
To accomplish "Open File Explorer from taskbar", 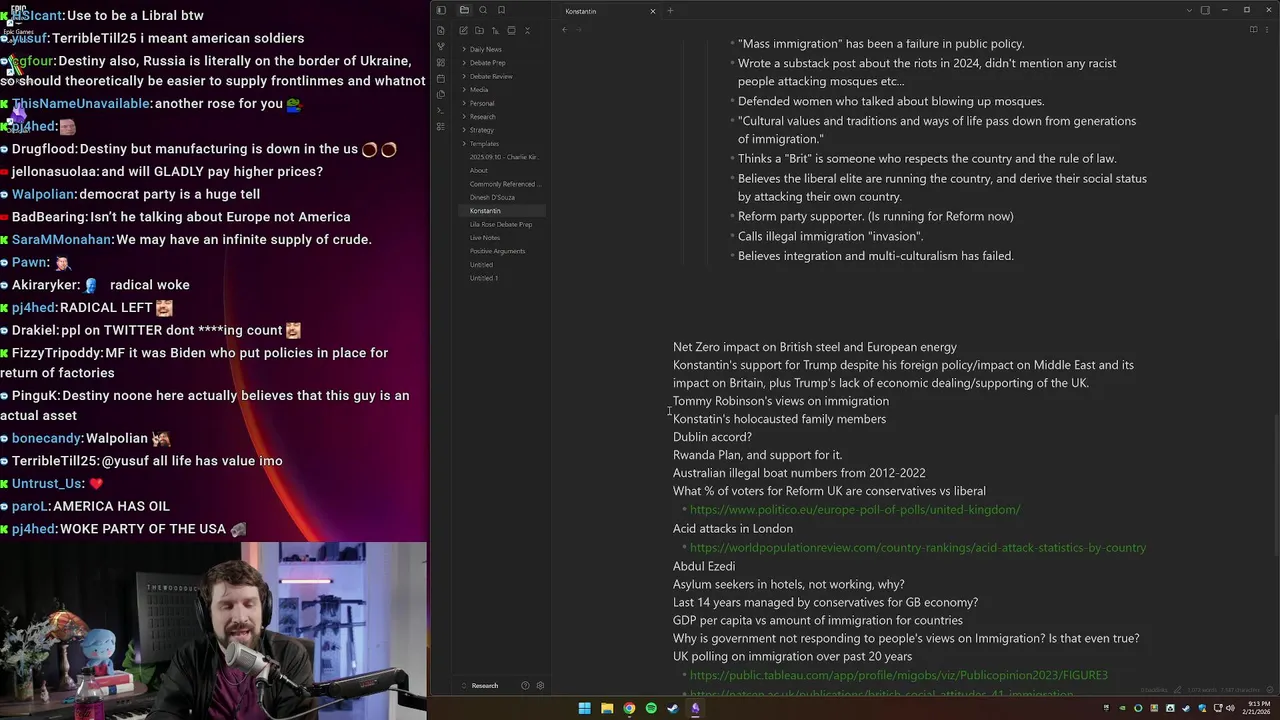I will pos(607,708).
